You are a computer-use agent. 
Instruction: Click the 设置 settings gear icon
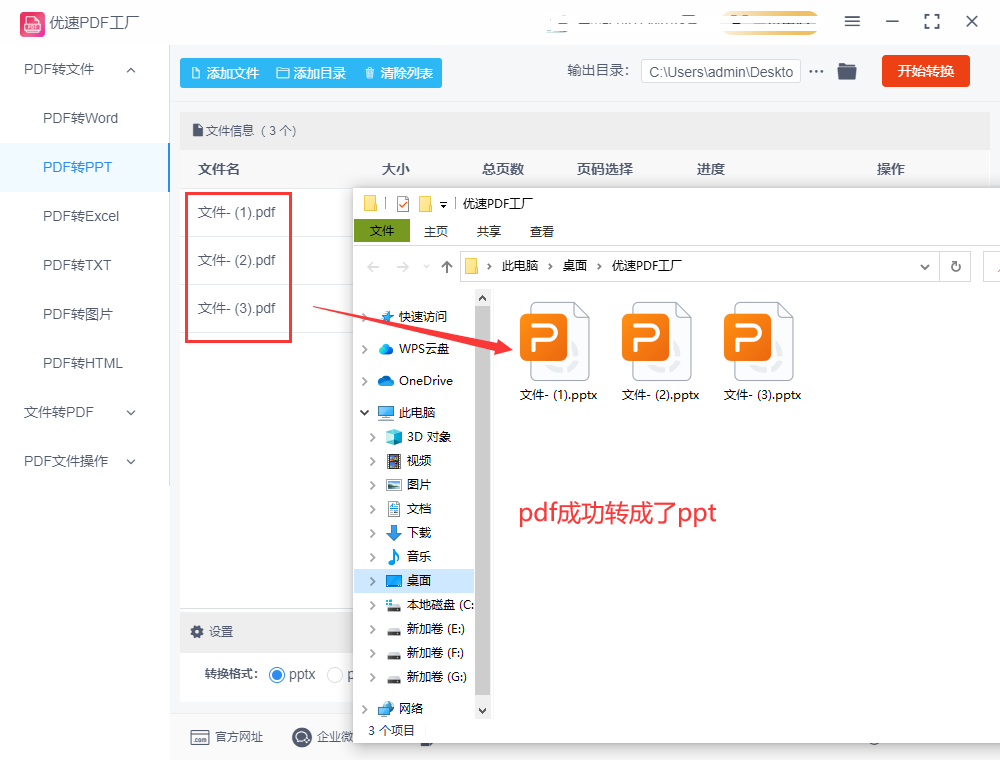click(x=197, y=632)
